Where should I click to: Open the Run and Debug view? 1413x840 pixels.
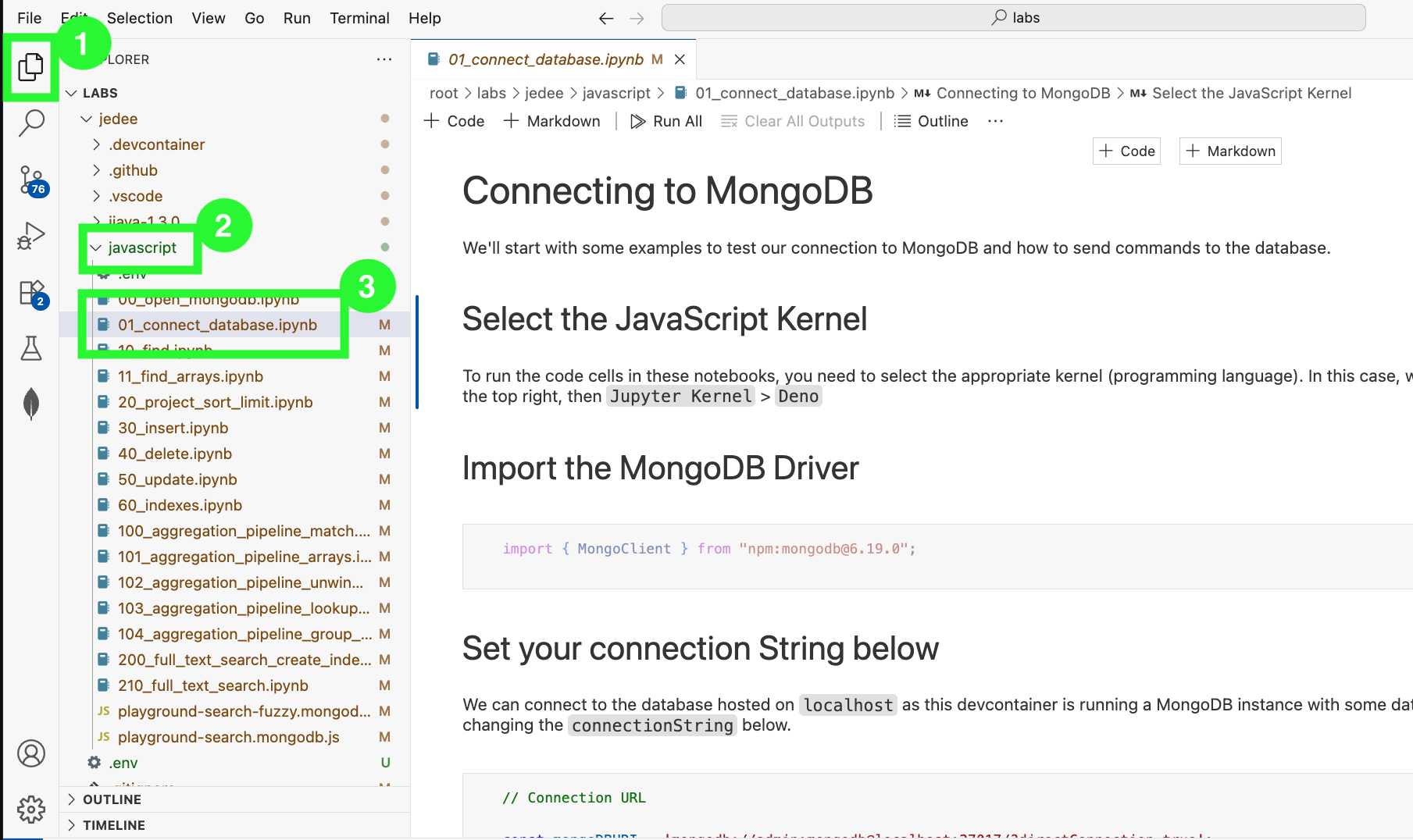(31, 236)
